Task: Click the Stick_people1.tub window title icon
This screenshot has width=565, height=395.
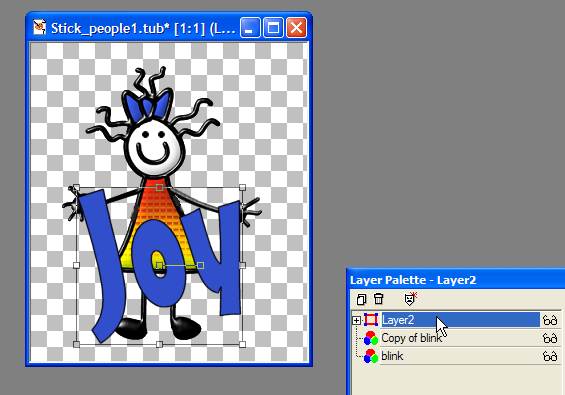Action: [39, 27]
